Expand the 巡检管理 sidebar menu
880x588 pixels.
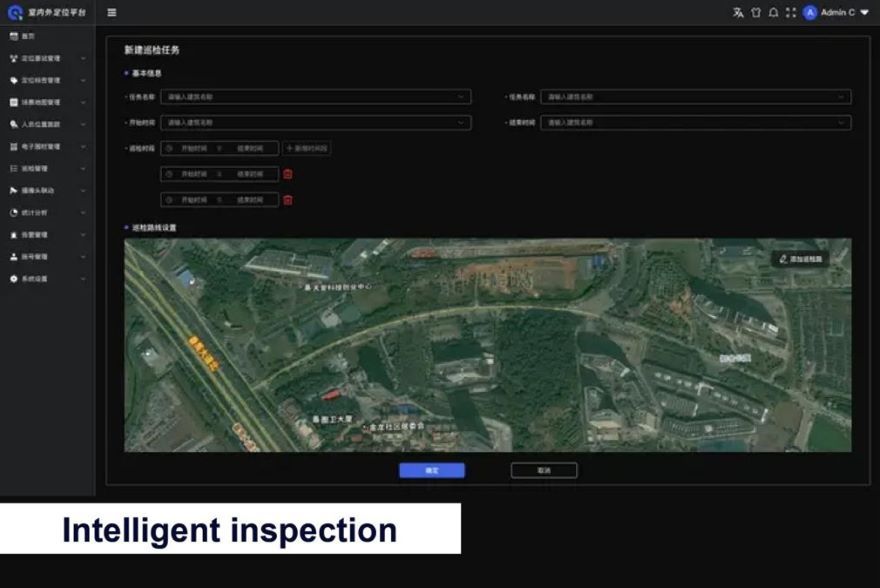click(x=47, y=168)
